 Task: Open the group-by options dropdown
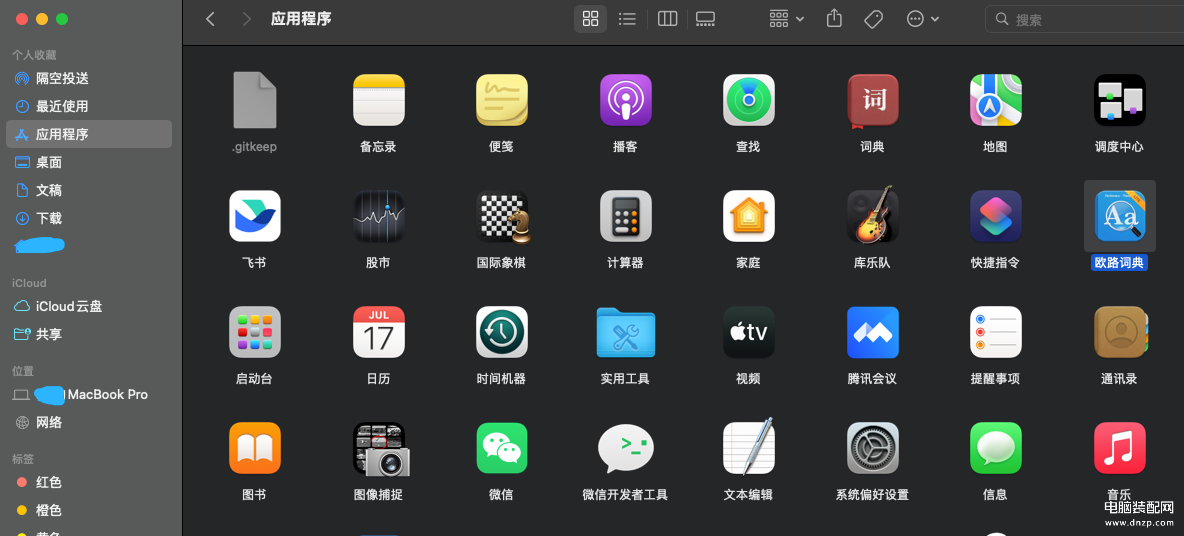click(x=786, y=19)
